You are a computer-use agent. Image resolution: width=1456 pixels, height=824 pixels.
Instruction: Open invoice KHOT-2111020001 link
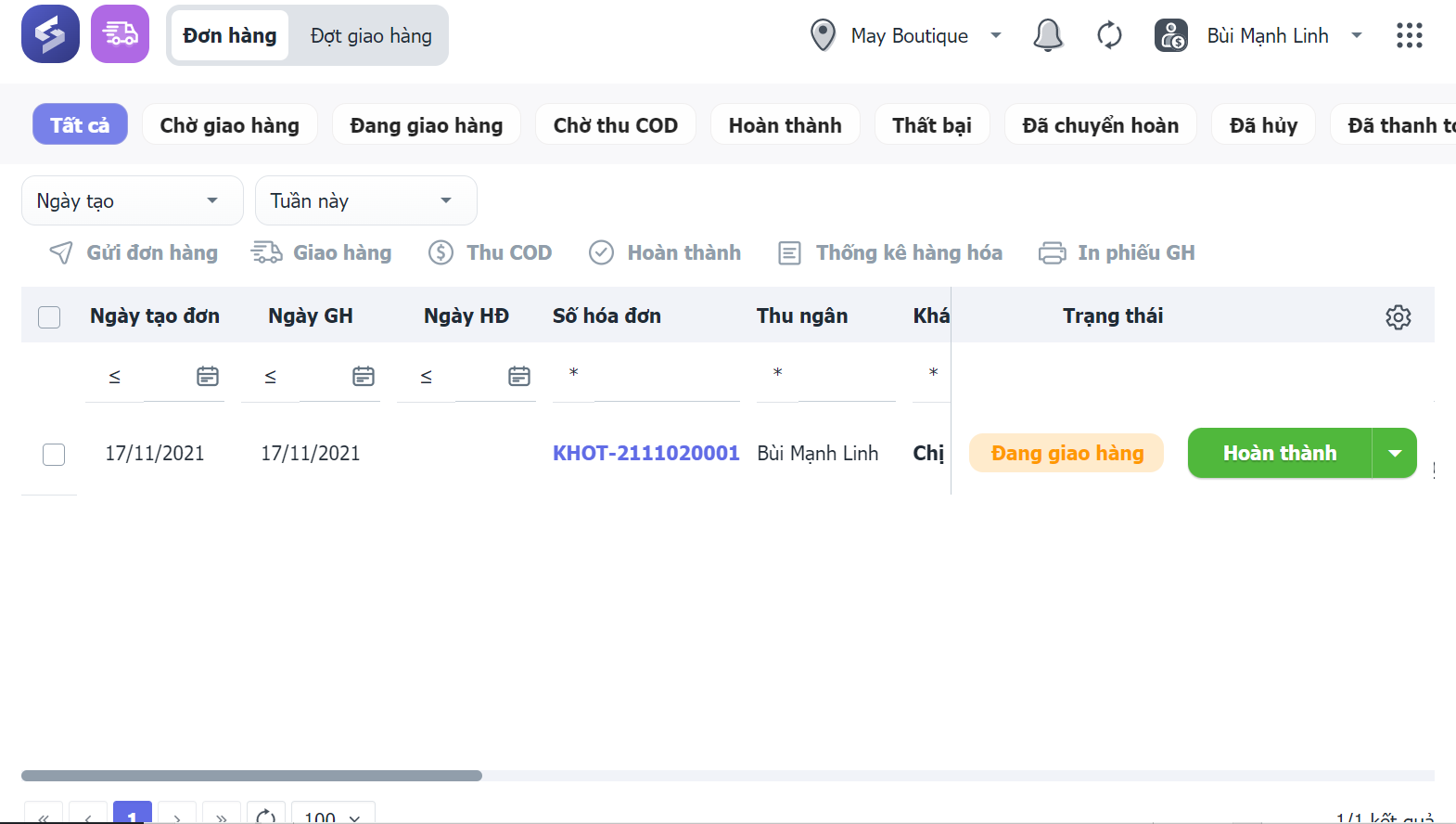(x=645, y=454)
